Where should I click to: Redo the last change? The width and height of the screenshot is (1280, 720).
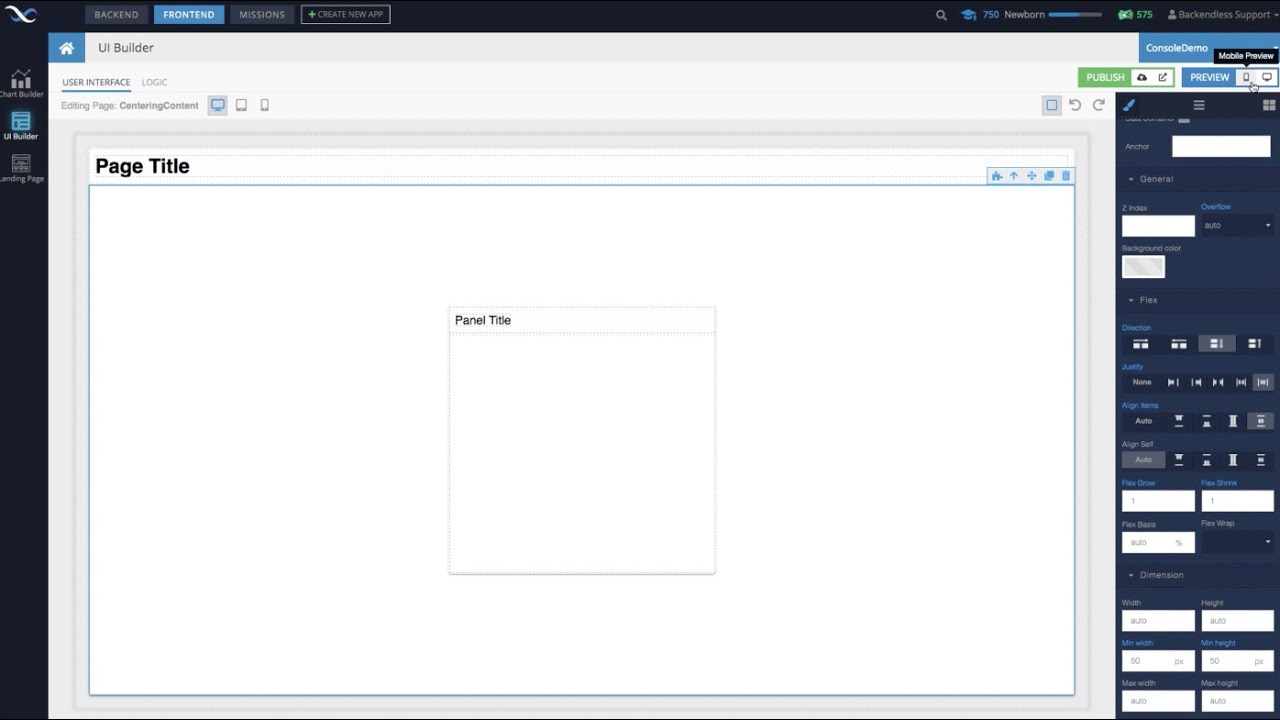1099,105
